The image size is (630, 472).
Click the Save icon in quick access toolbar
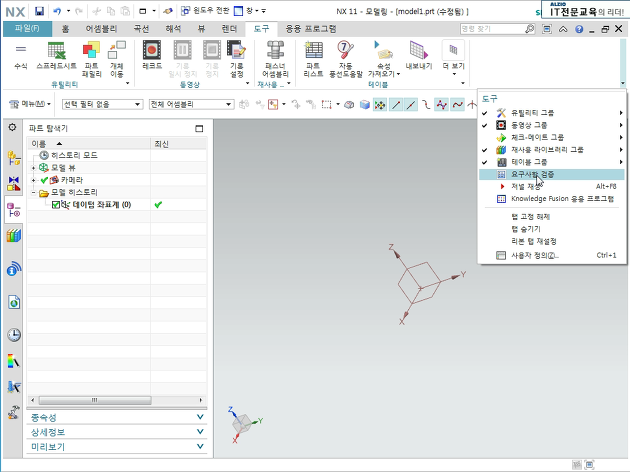pos(39,11)
